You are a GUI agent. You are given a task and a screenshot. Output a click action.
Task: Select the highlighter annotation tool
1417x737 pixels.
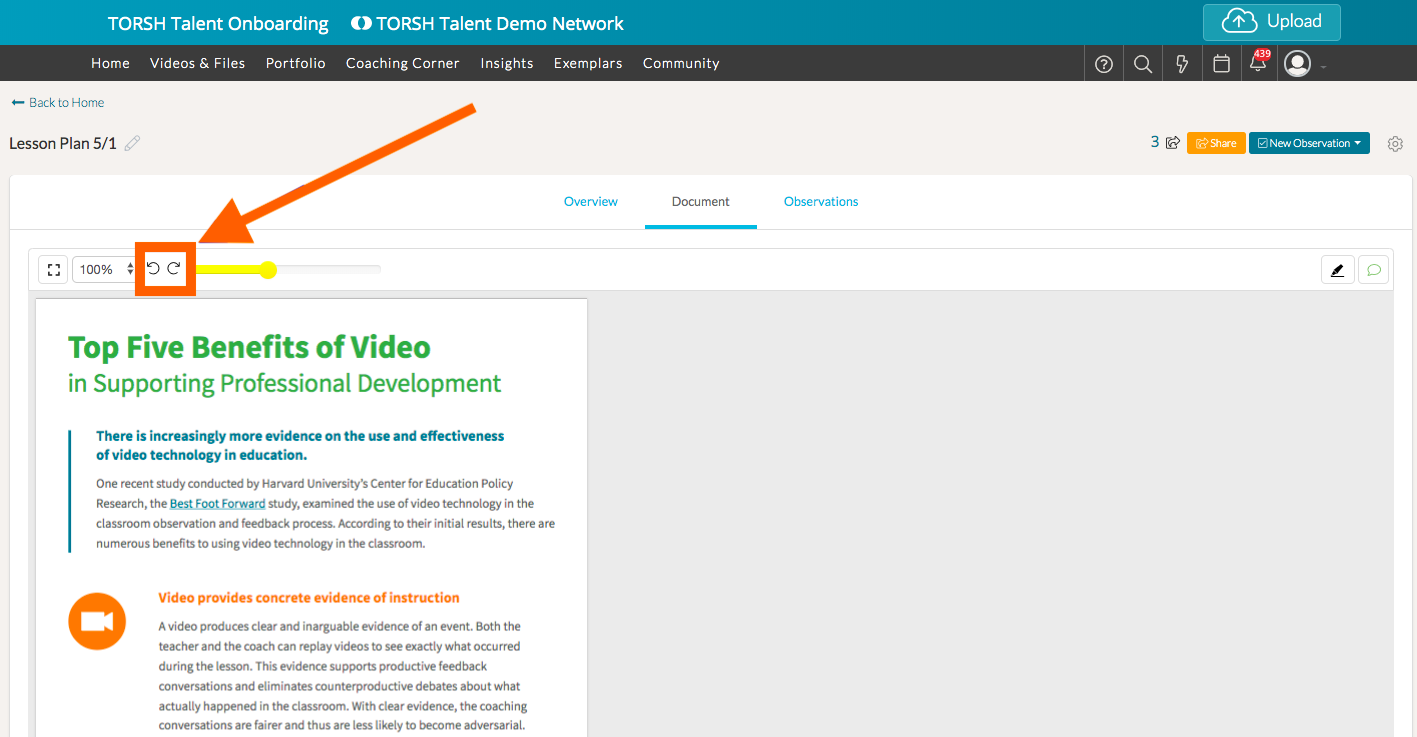click(x=1337, y=270)
